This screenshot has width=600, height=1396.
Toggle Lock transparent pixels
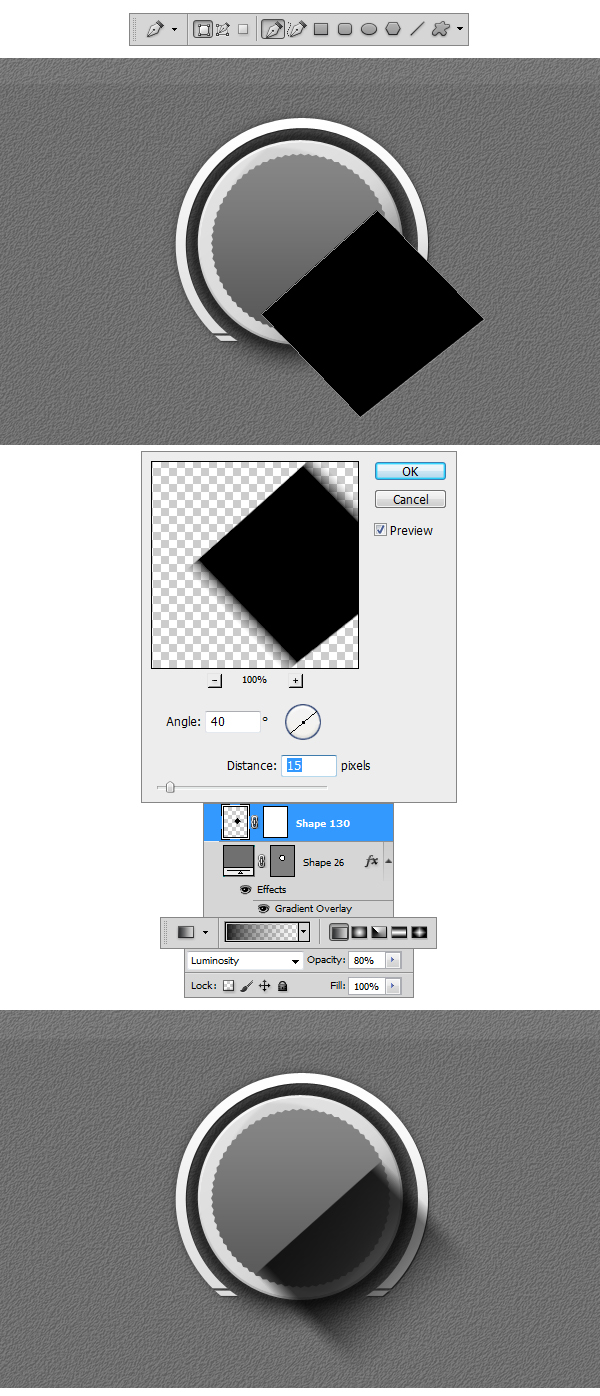point(228,986)
